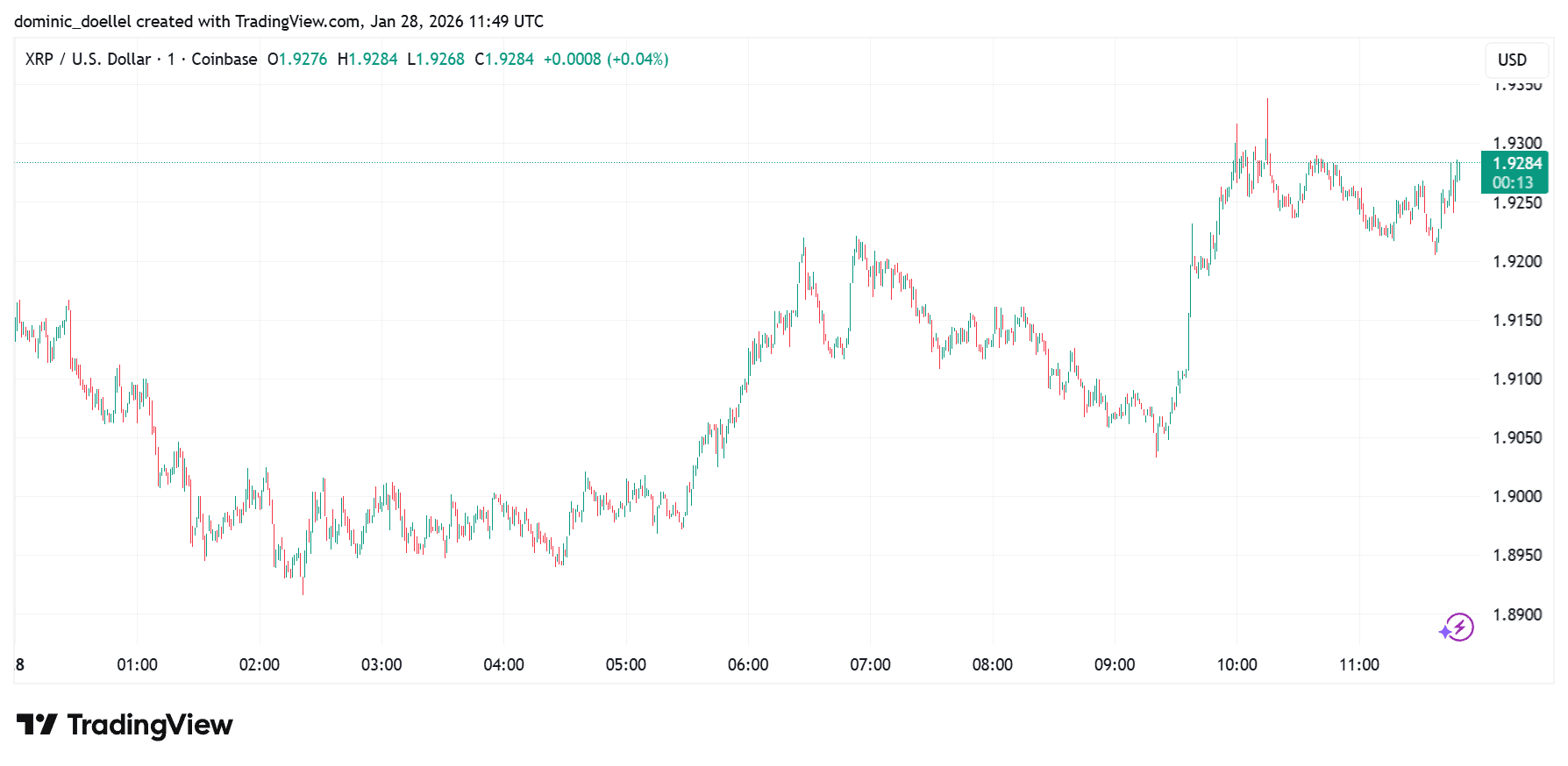Click the low value L1.9268

[x=436, y=59]
